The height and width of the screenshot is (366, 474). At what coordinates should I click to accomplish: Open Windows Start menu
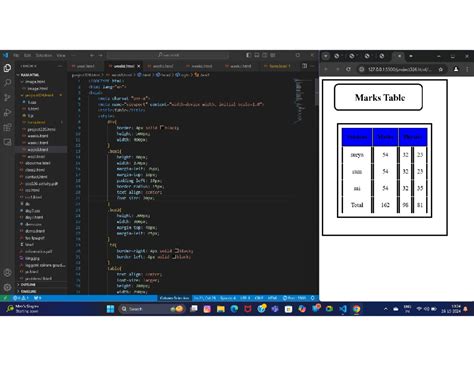(x=110, y=309)
